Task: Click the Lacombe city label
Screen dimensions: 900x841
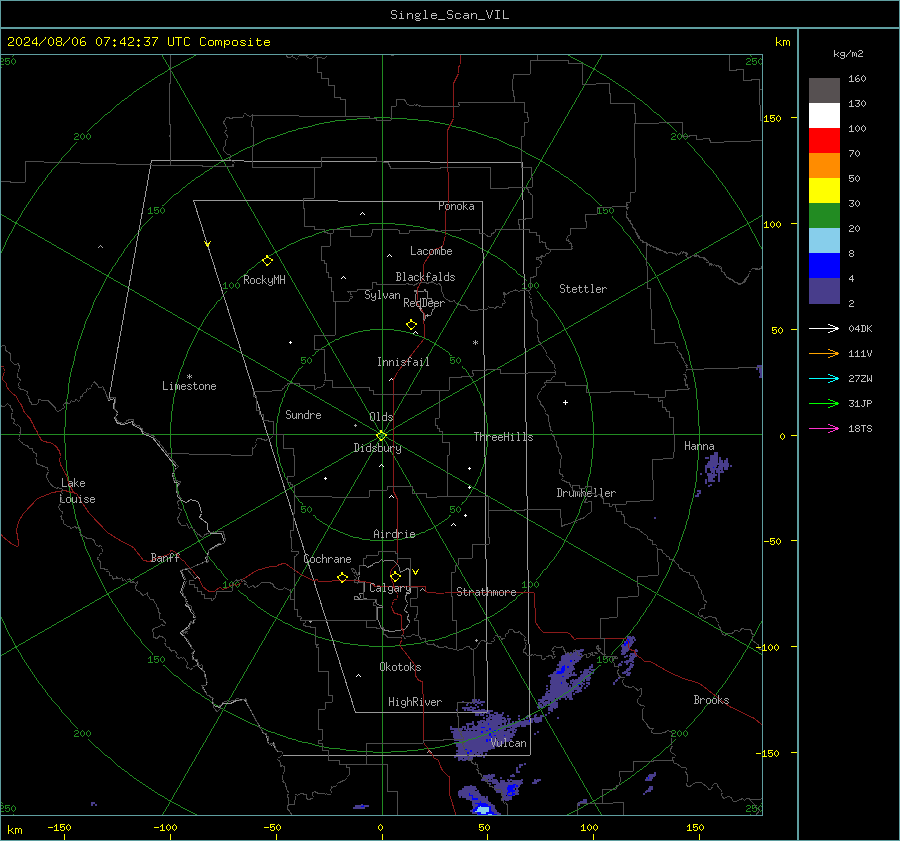Action: 431,251
